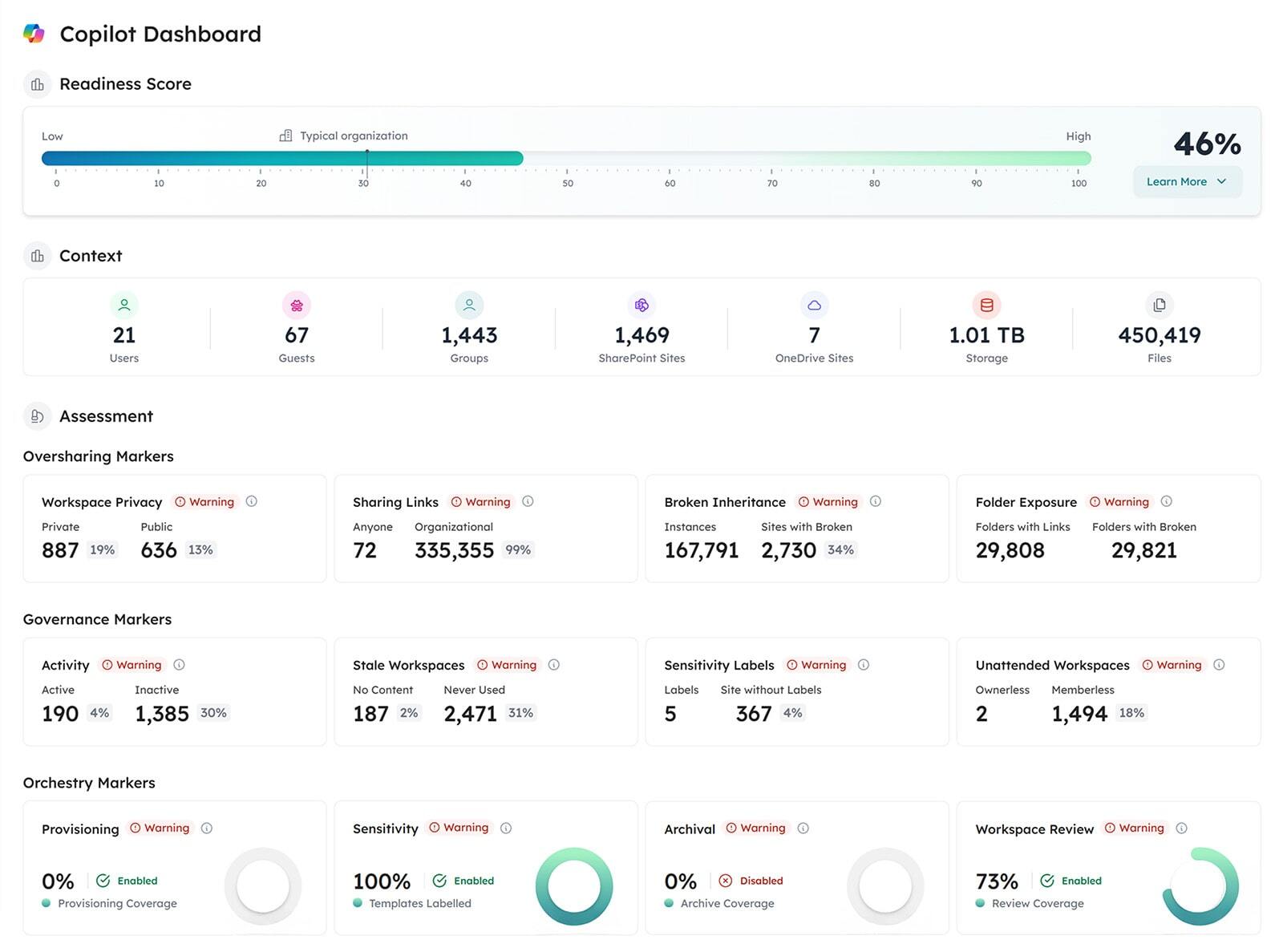Click the Users icon in the Context row

point(124,305)
